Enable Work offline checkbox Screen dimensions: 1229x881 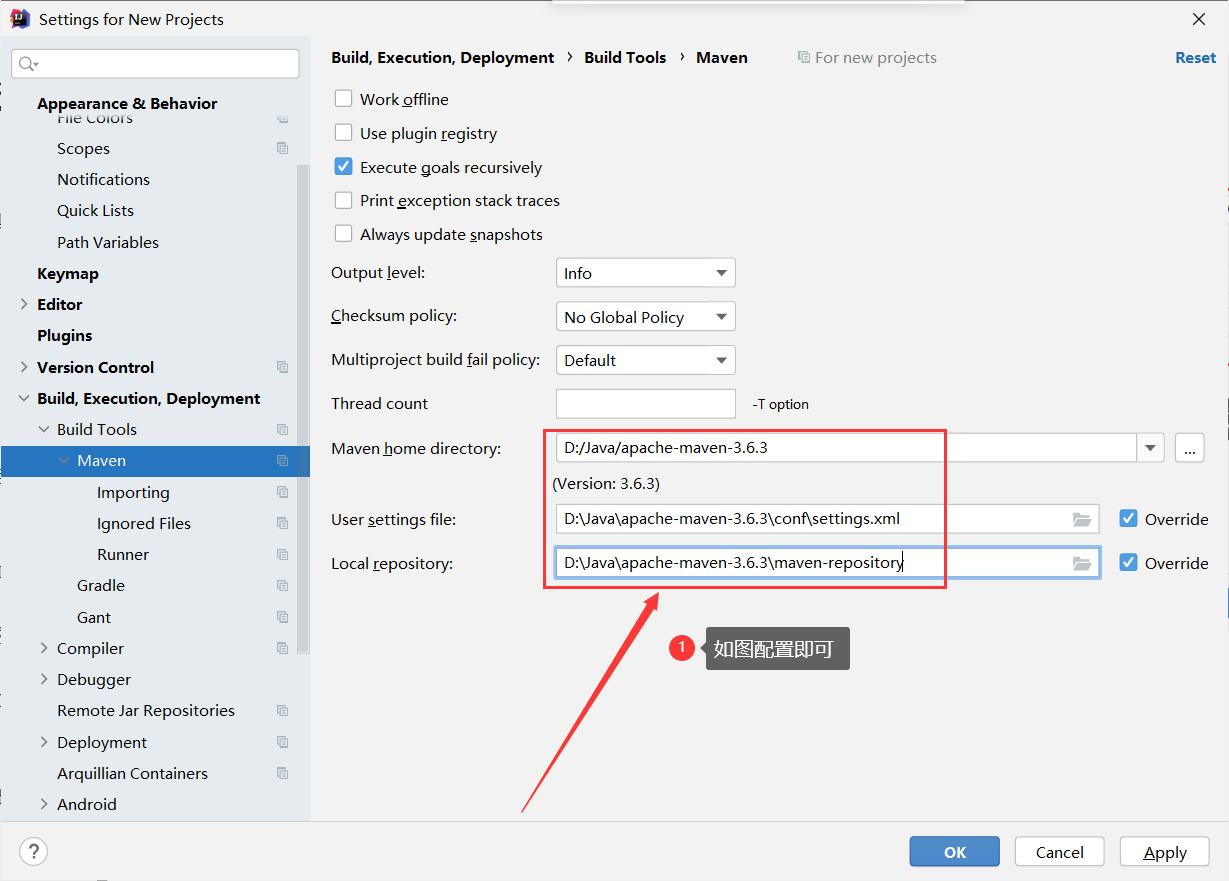coord(343,99)
